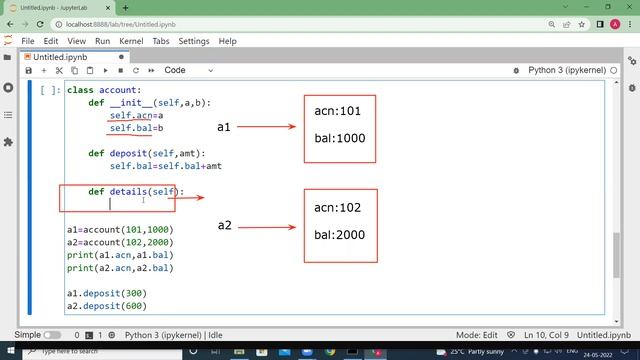Restart the kernel
This screenshot has width=640, height=360.
click(136, 71)
